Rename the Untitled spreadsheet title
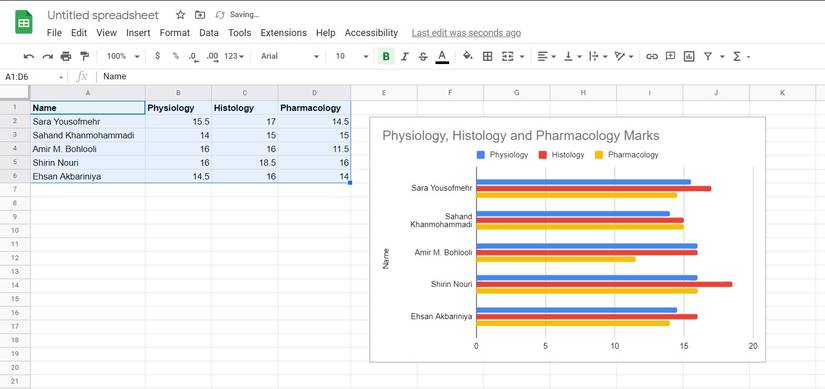 [x=103, y=15]
